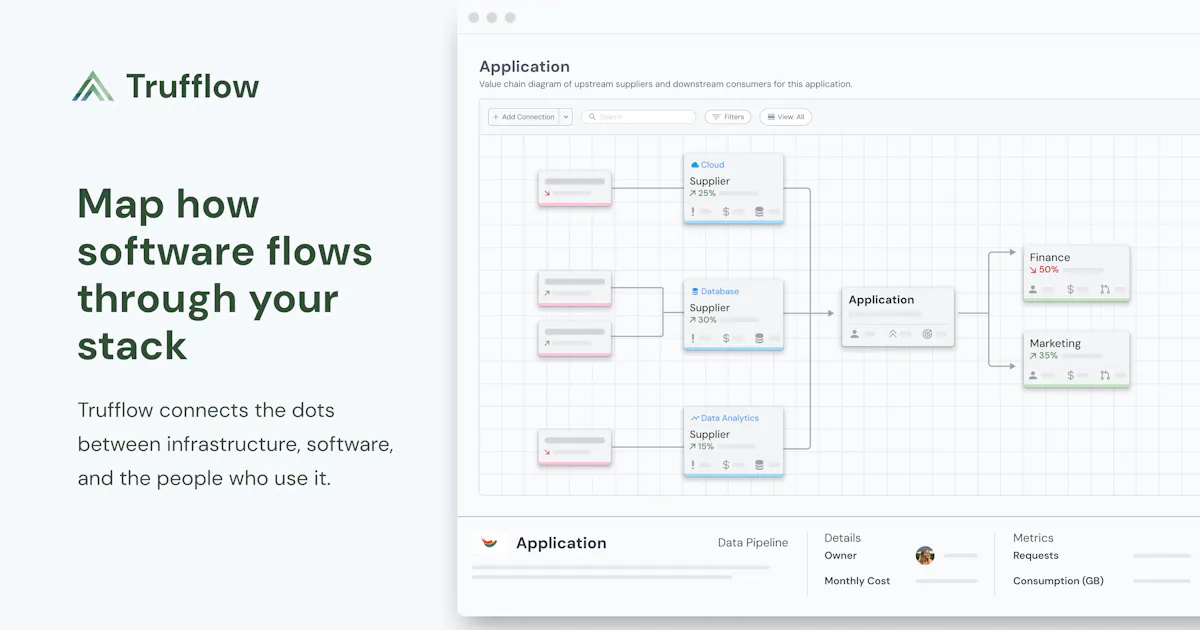Click the Owner label in Details
This screenshot has height=630, width=1200.
pos(840,556)
